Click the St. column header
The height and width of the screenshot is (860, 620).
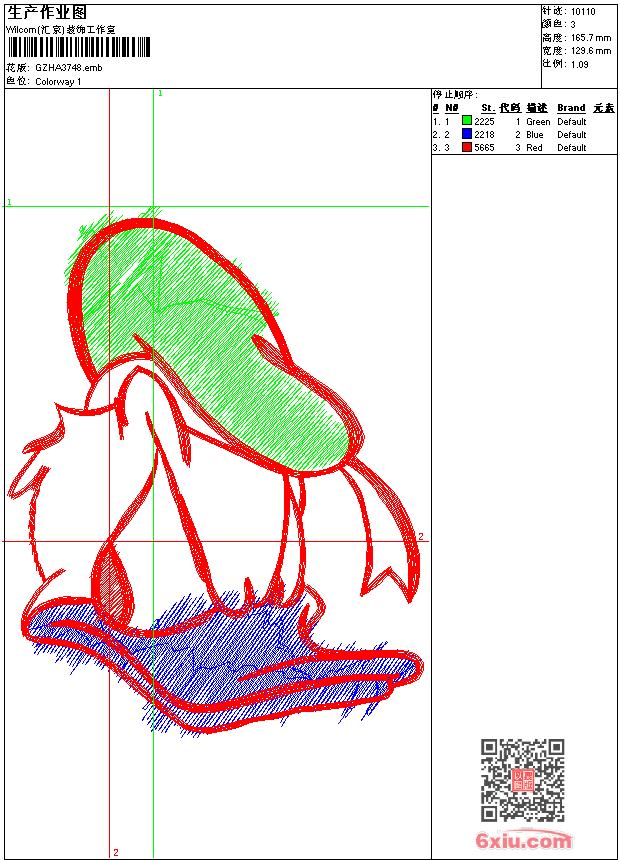tap(488, 108)
